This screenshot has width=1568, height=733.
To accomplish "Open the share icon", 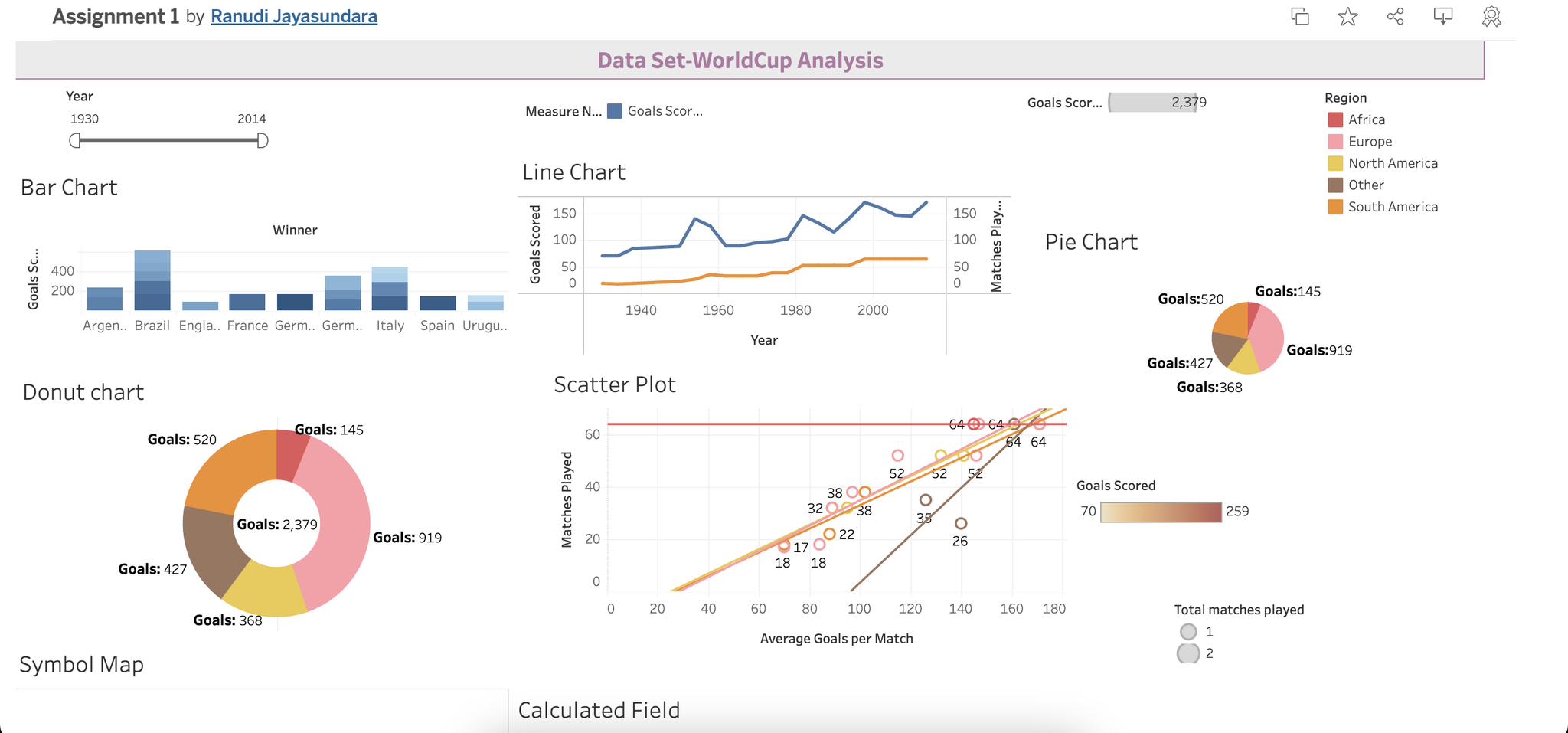I will (1396, 16).
